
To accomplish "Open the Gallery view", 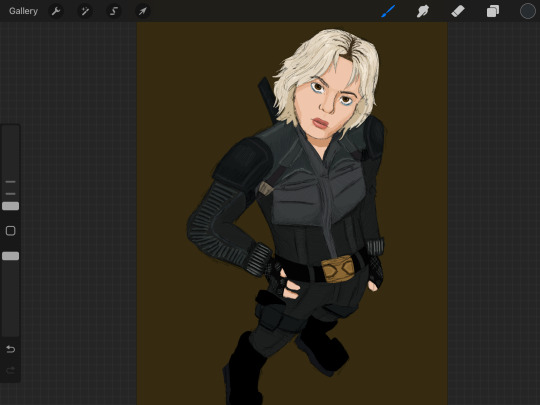I will pyautogui.click(x=23, y=11).
